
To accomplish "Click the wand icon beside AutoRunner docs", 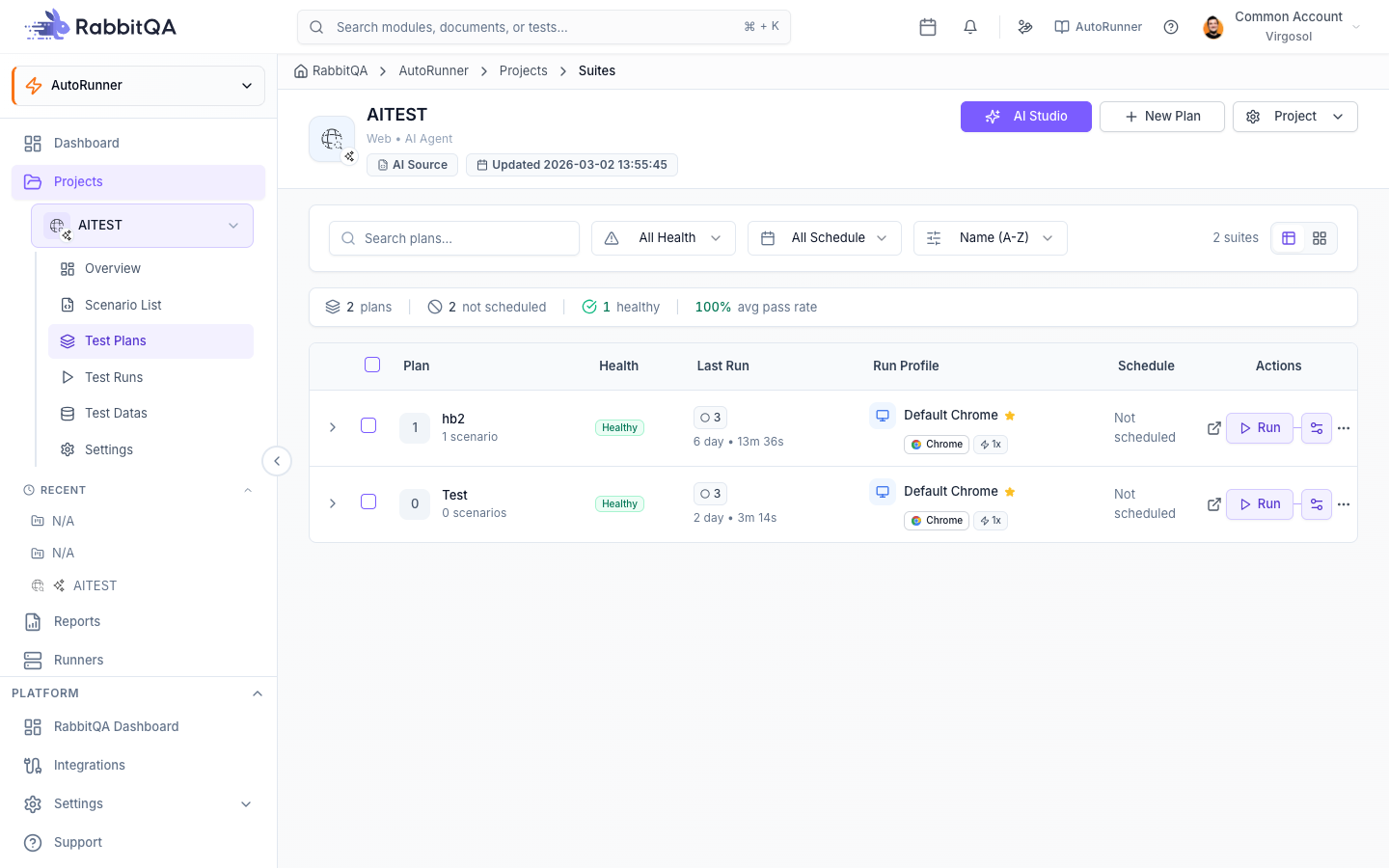I will [1025, 27].
